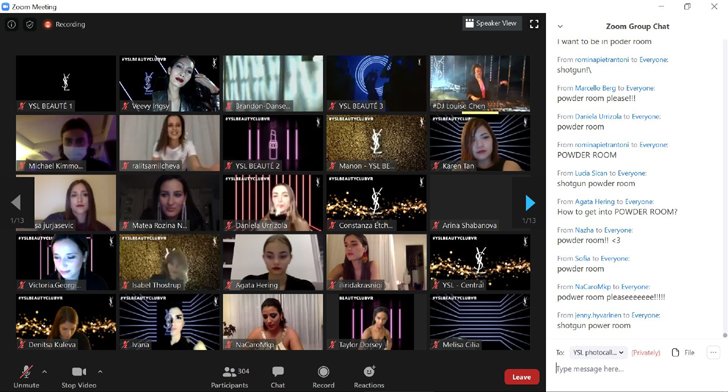
Task: Go to next gallery page arrow
Action: click(530, 203)
